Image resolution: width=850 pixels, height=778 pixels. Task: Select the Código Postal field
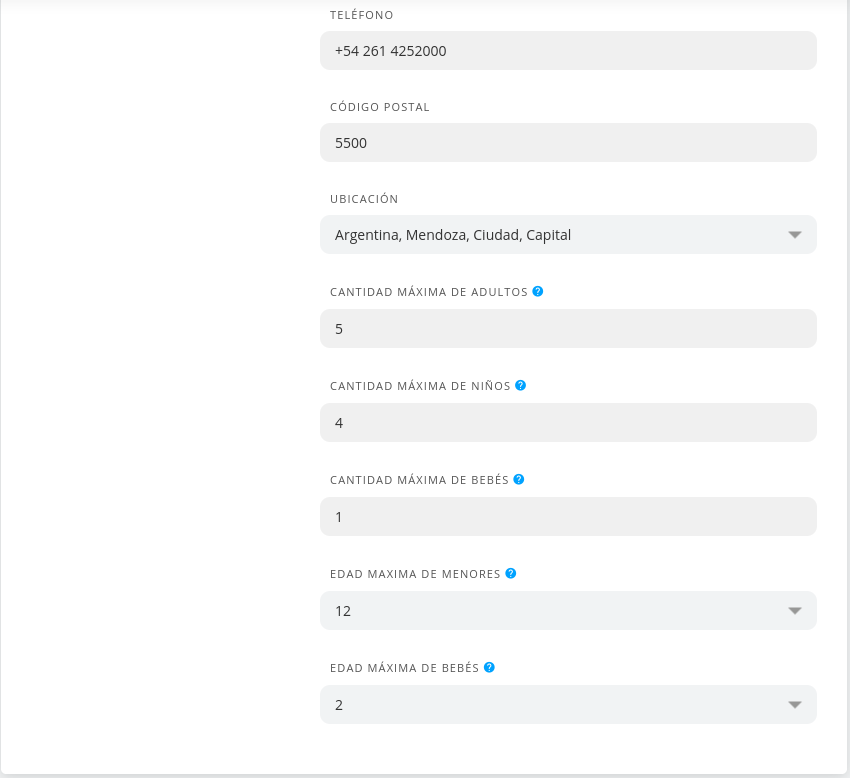(x=568, y=142)
